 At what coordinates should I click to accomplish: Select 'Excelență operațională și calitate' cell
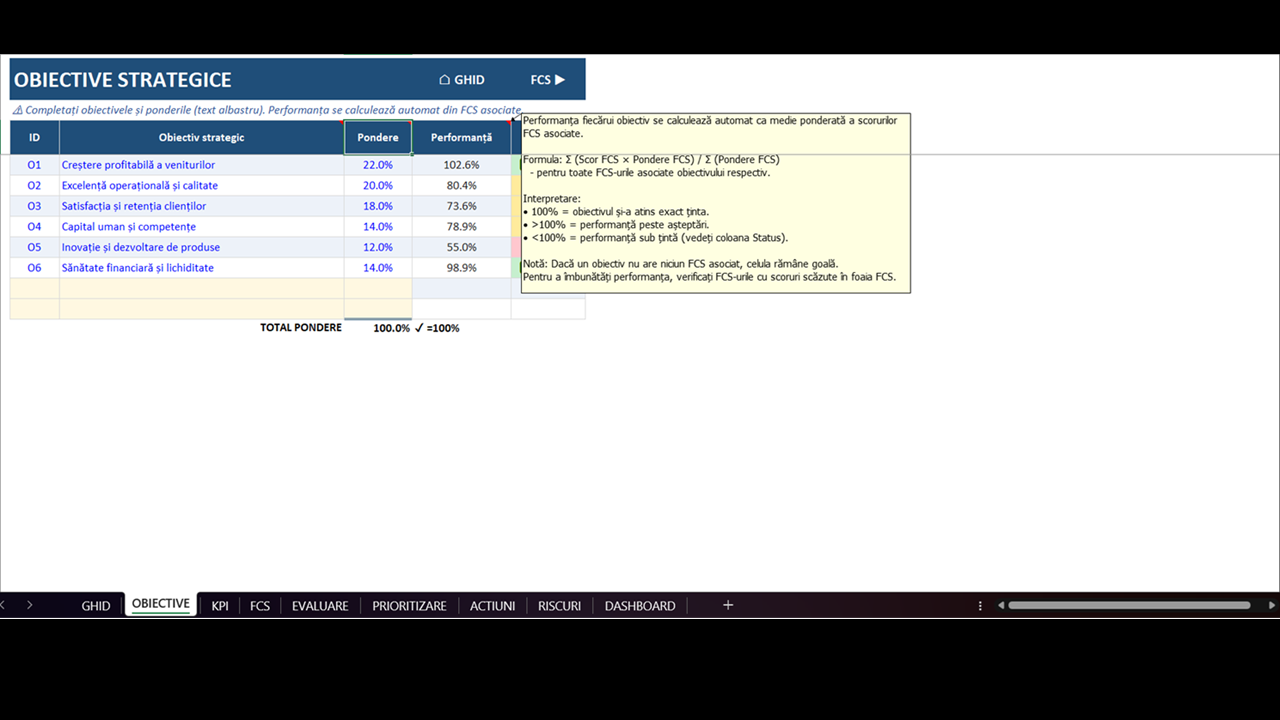coord(201,185)
